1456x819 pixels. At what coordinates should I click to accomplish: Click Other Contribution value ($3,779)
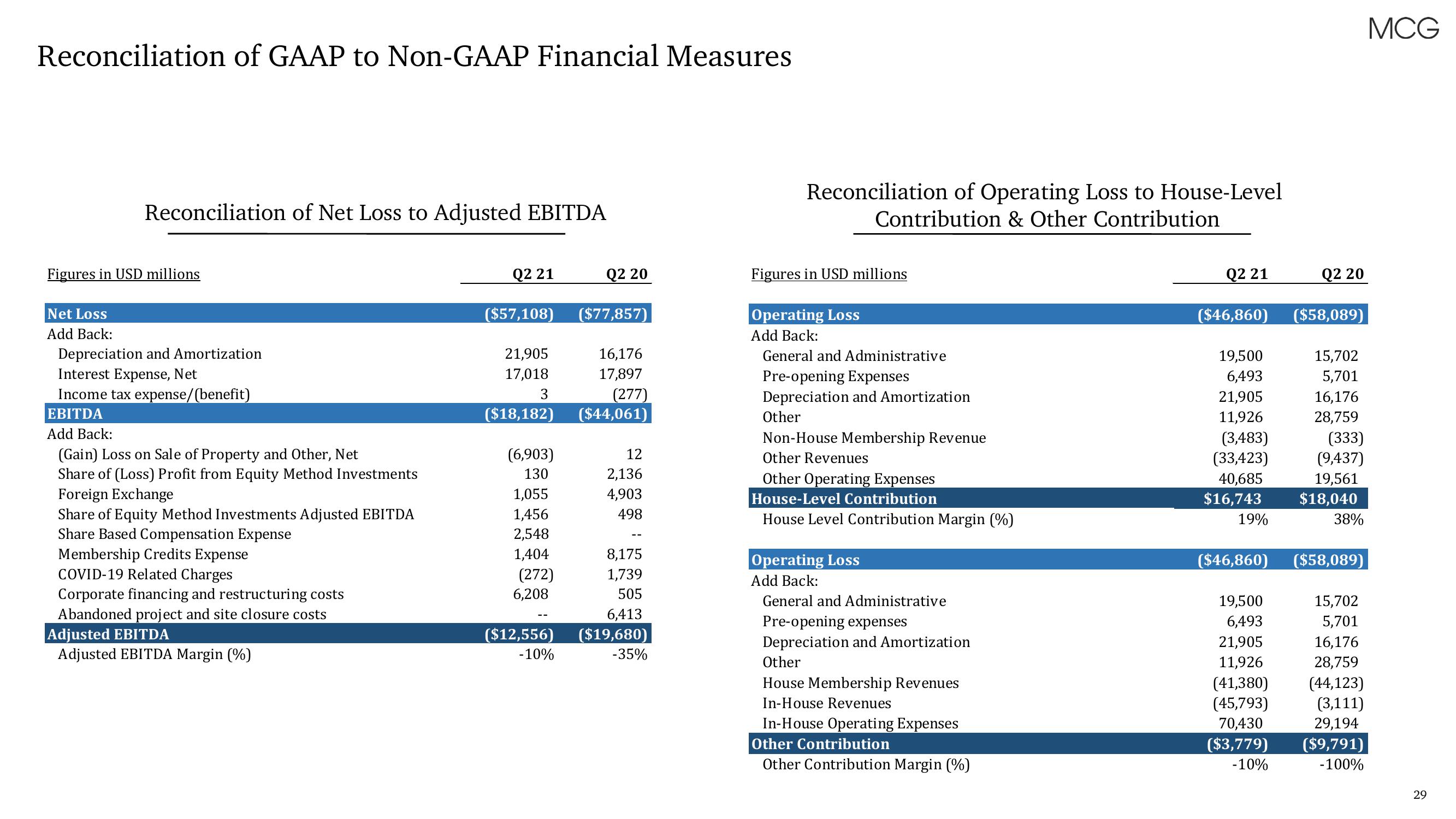(x=1237, y=744)
